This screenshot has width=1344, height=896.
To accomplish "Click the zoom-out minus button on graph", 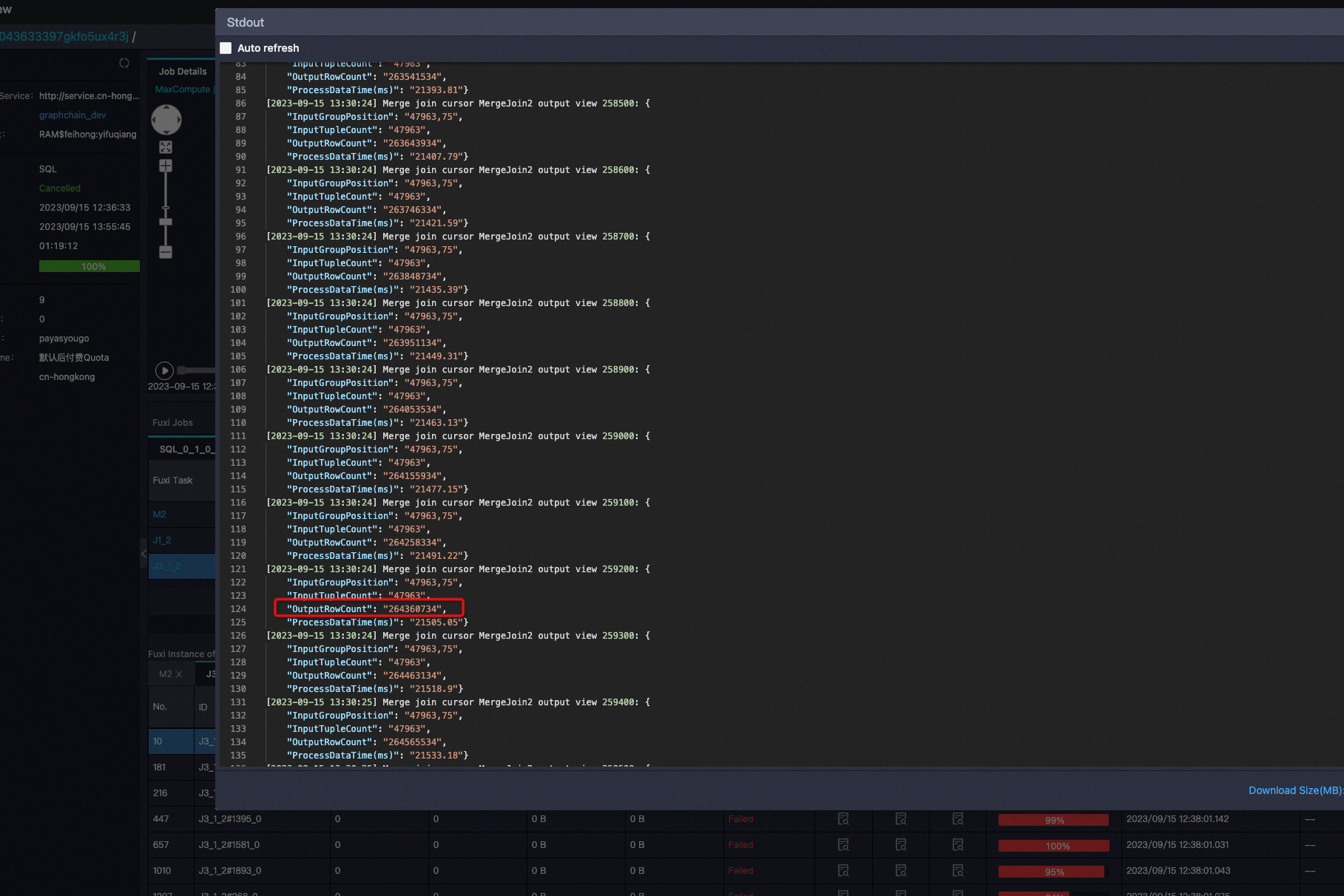I will pos(166,252).
